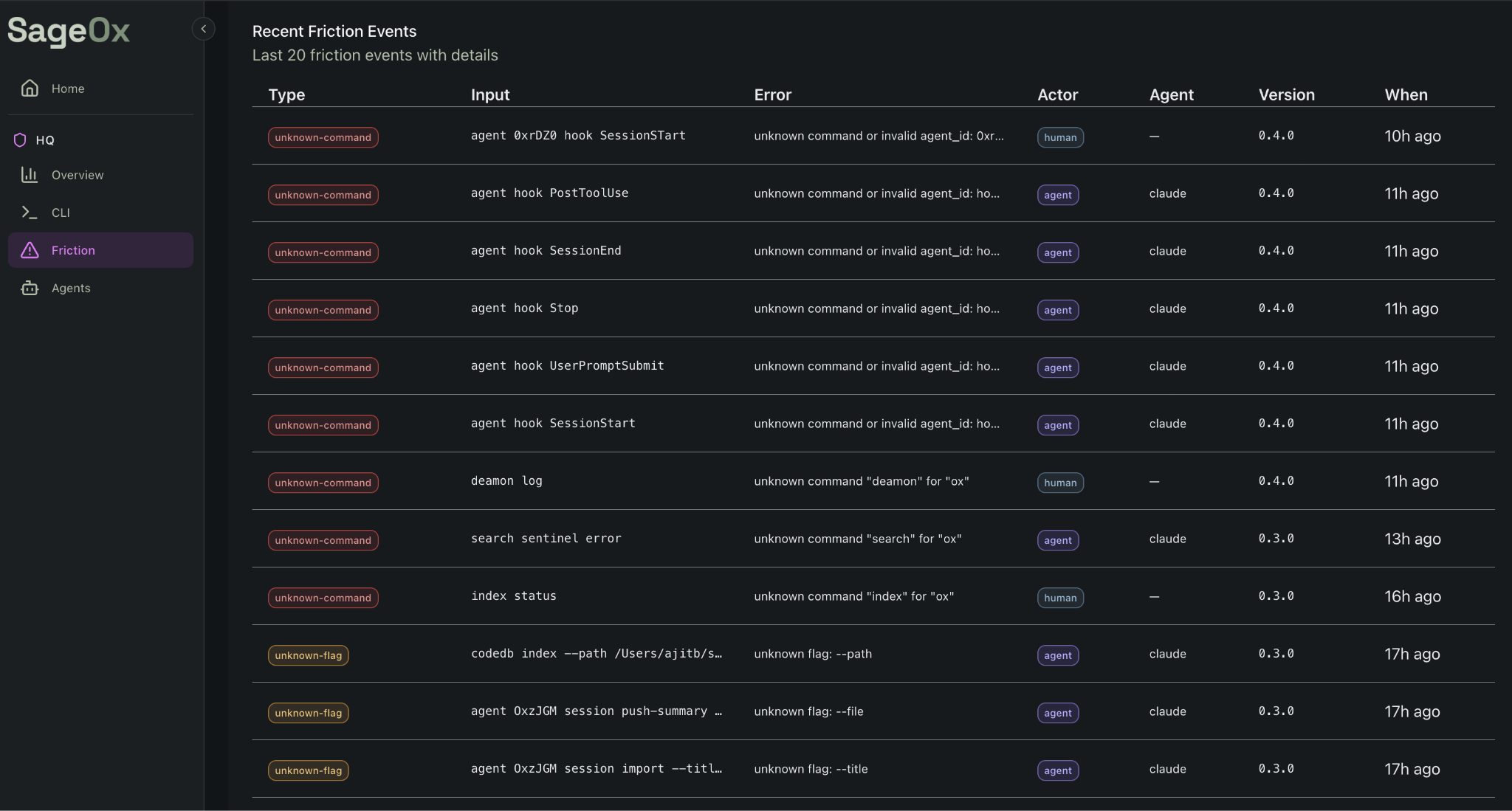The width and height of the screenshot is (1512, 811).
Task: Click the Type column header
Action: pos(286,94)
